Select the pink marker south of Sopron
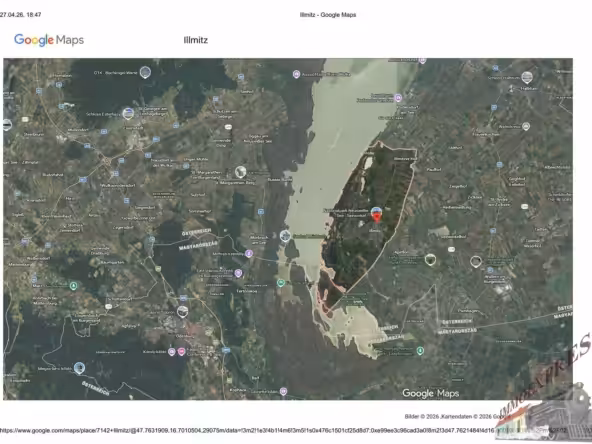The width and height of the screenshot is (592, 444). (x=182, y=352)
